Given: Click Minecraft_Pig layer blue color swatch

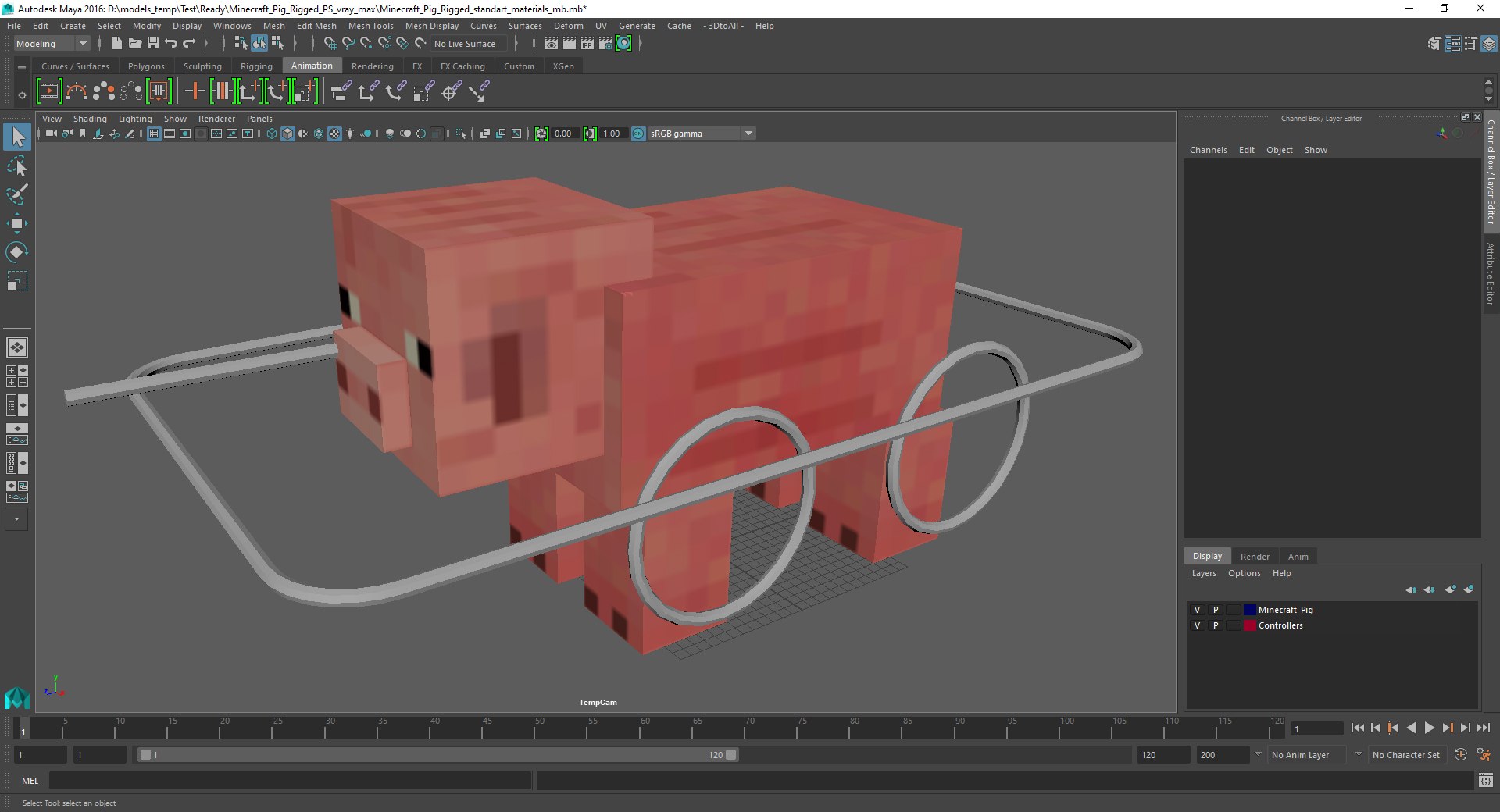Looking at the screenshot, I should tap(1249, 610).
